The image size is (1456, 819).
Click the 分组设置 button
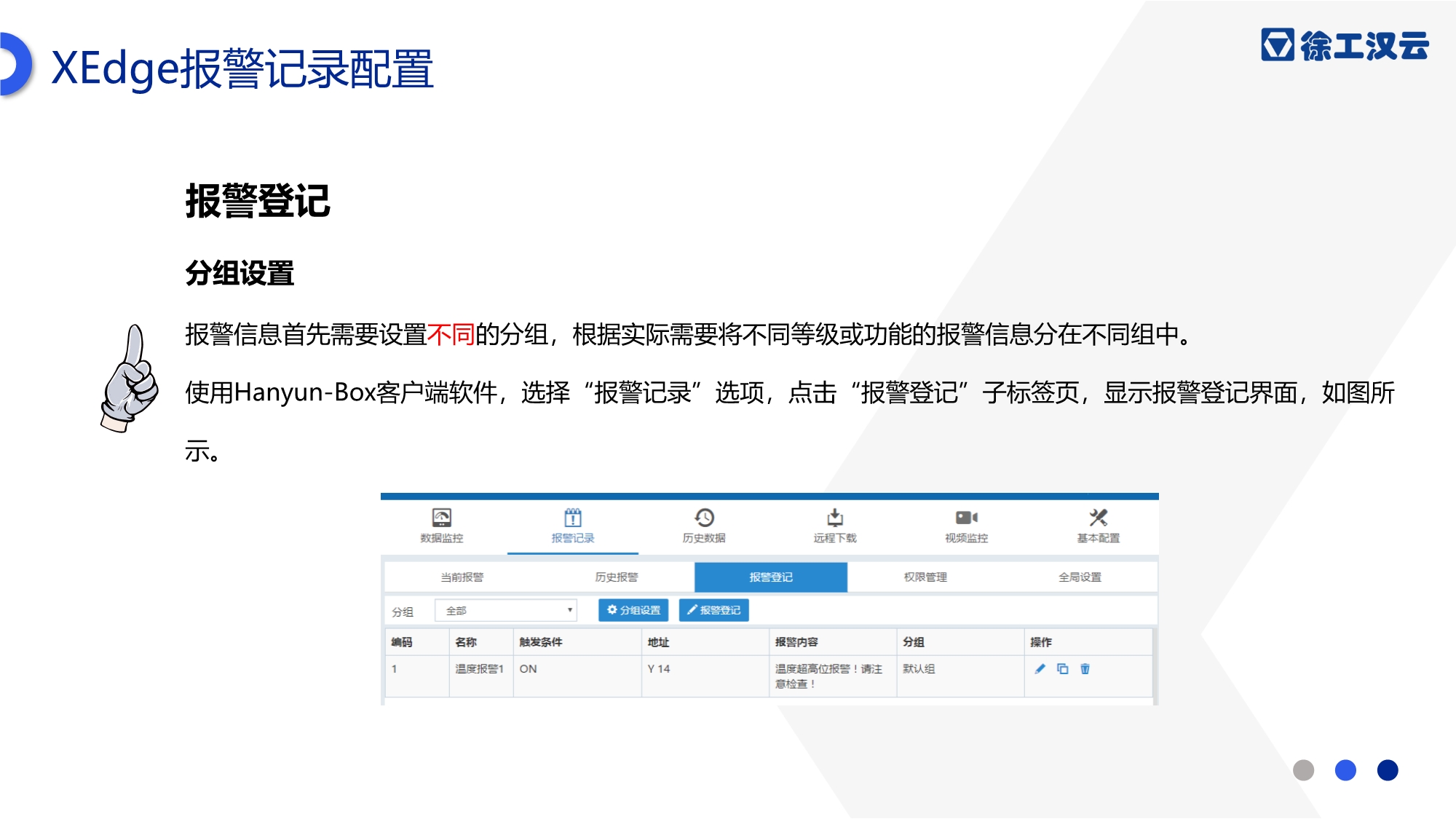tap(633, 610)
